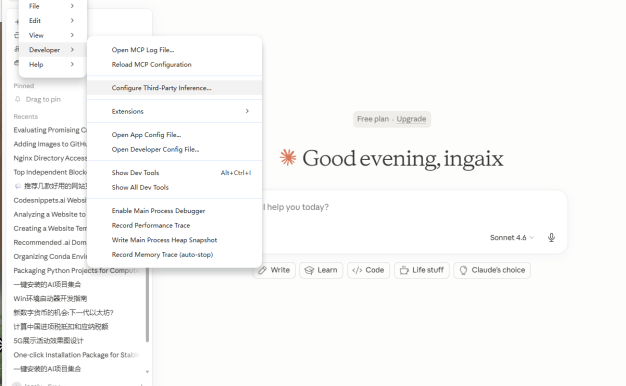Image resolution: width=626 pixels, height=386 pixels.
Task: Open the Sonnet 4.6 model selector
Action: 511,238
